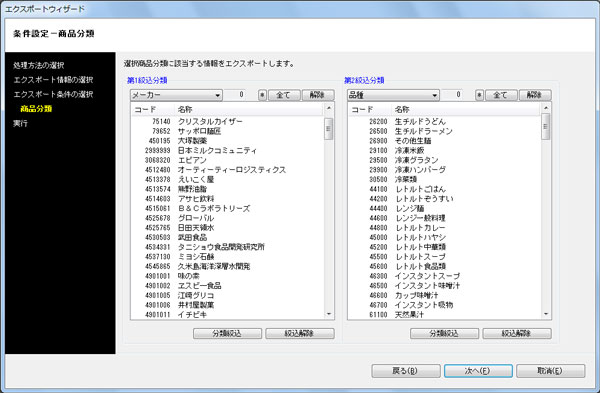Open エクスポート条件の選択 step in sidebar
Image resolution: width=600 pixels, height=393 pixels.
tap(53, 95)
